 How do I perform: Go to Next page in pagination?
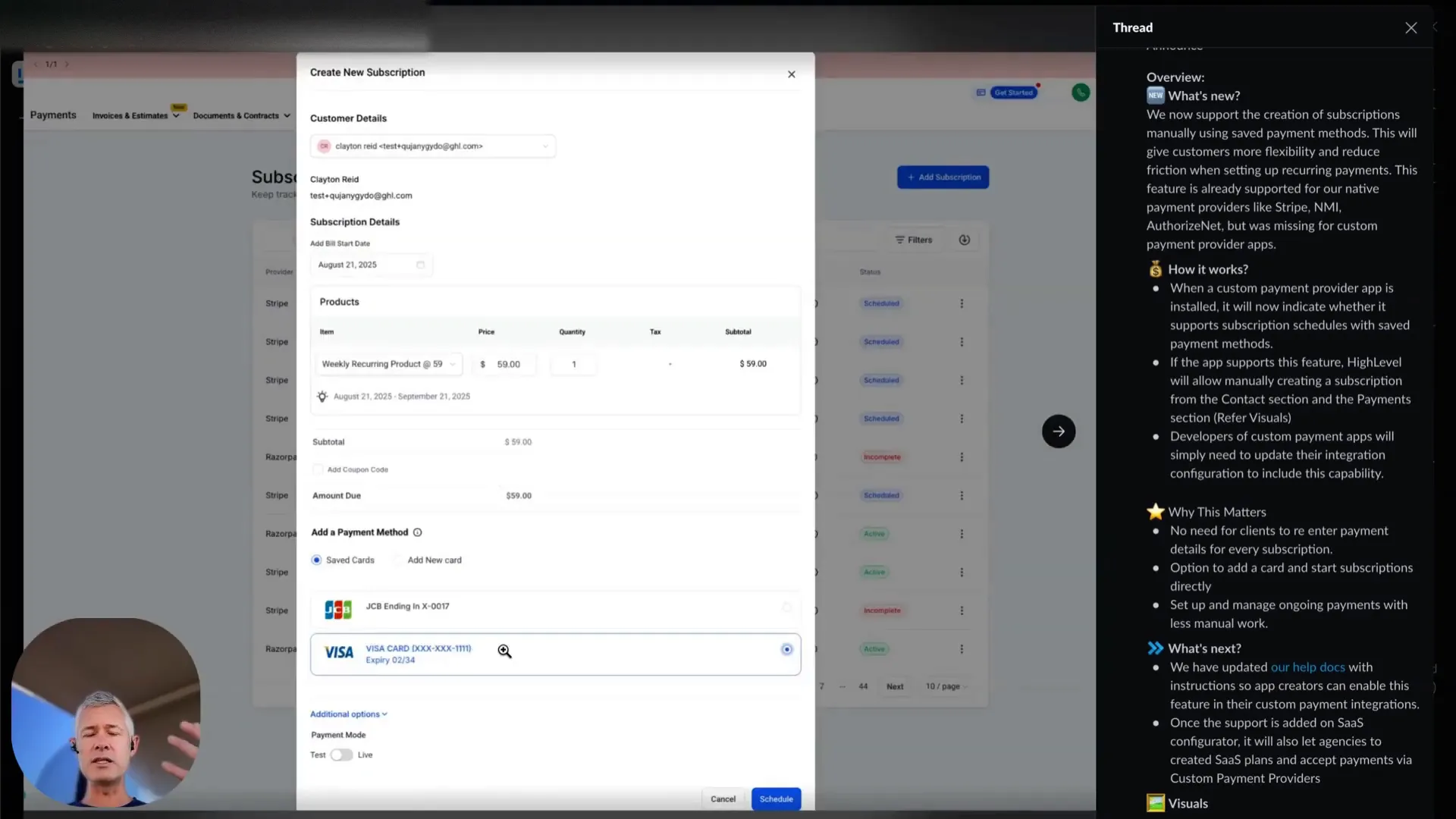pyautogui.click(x=895, y=687)
